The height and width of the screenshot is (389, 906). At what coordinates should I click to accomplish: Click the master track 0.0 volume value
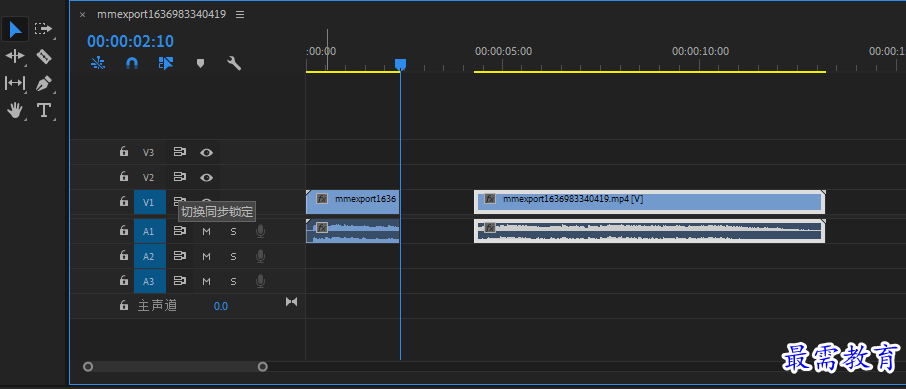coord(221,306)
